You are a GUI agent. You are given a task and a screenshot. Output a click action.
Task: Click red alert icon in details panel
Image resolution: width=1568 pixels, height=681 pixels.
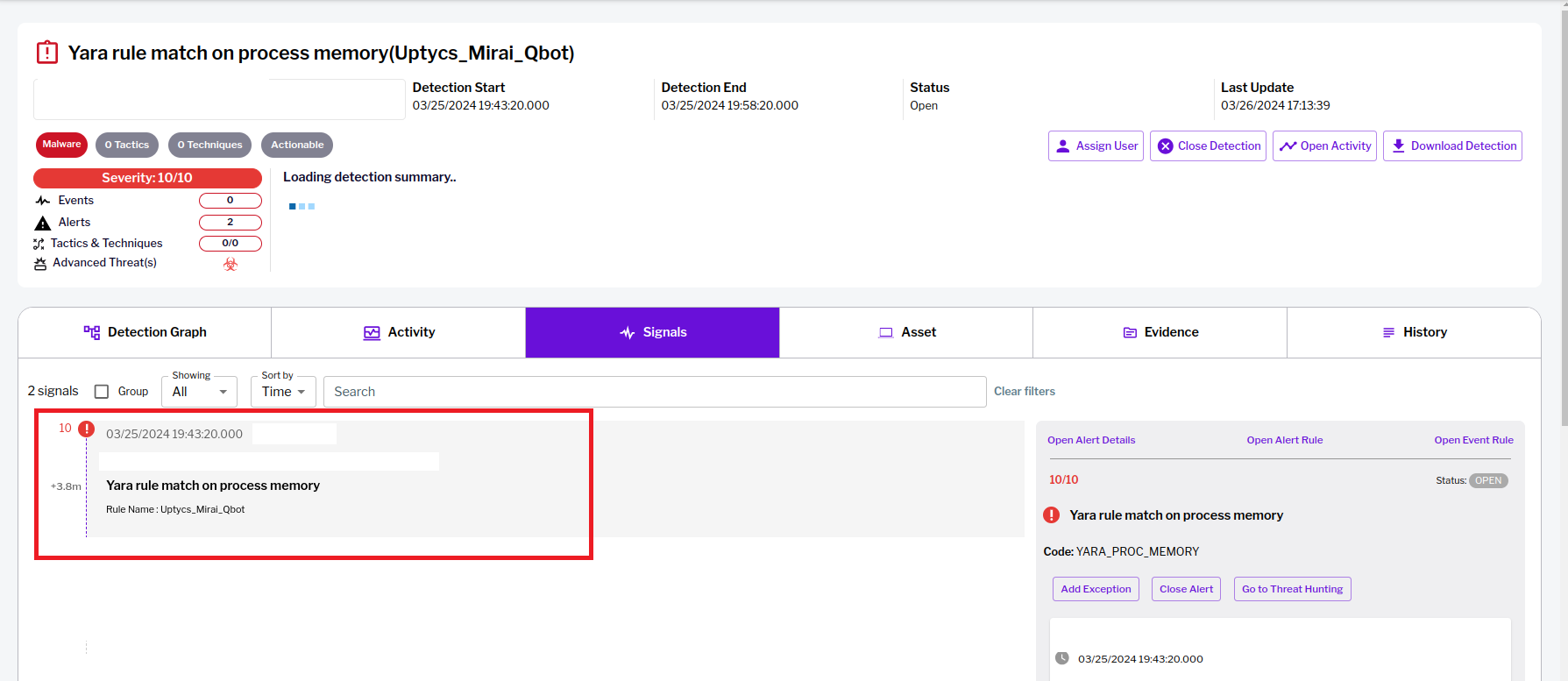[x=1052, y=515]
